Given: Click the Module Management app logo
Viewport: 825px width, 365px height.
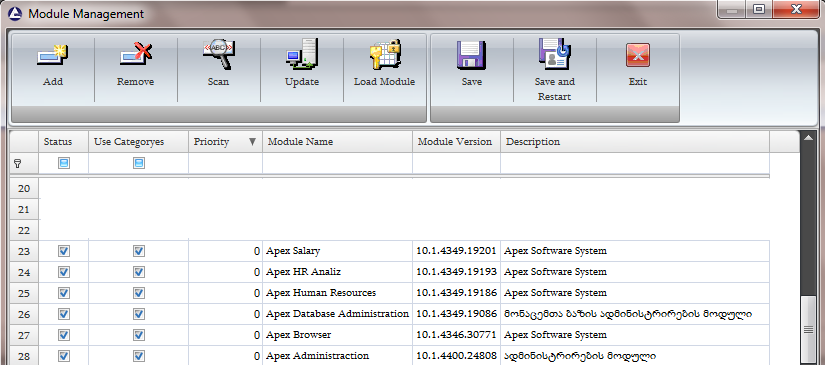Looking at the screenshot, I should pyautogui.click(x=16, y=14).
